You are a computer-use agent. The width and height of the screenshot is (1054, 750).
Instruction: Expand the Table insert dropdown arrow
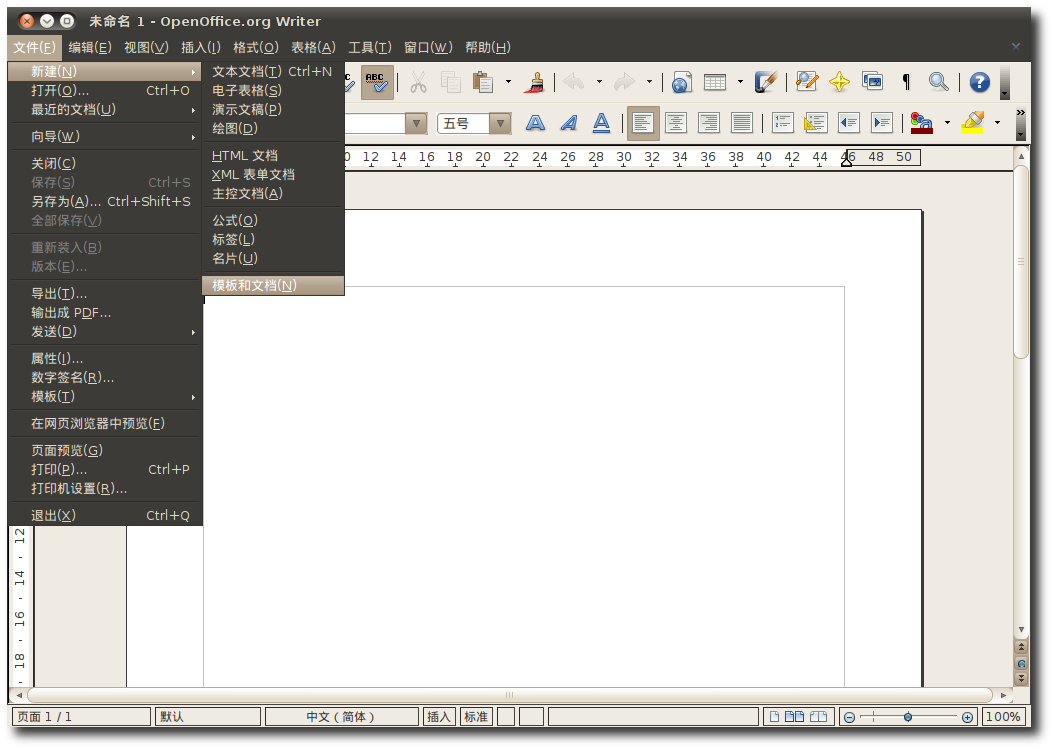tap(740, 82)
